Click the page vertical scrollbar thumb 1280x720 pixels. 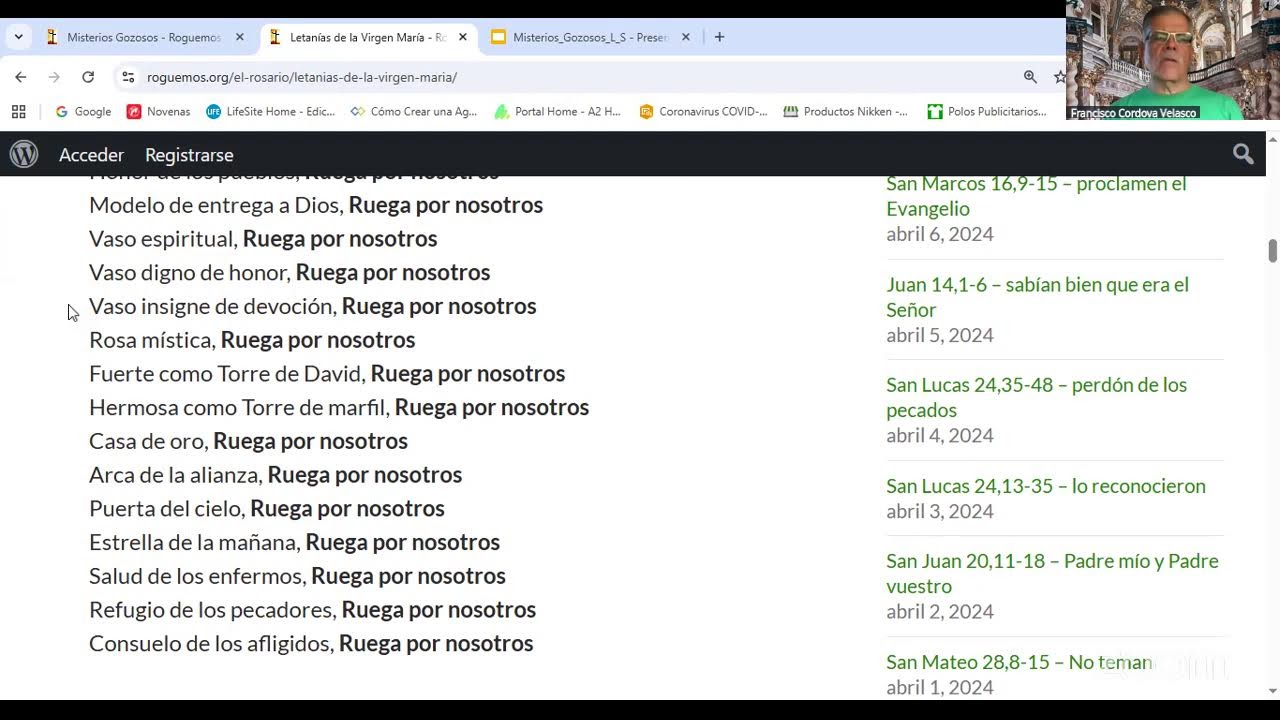(1272, 251)
